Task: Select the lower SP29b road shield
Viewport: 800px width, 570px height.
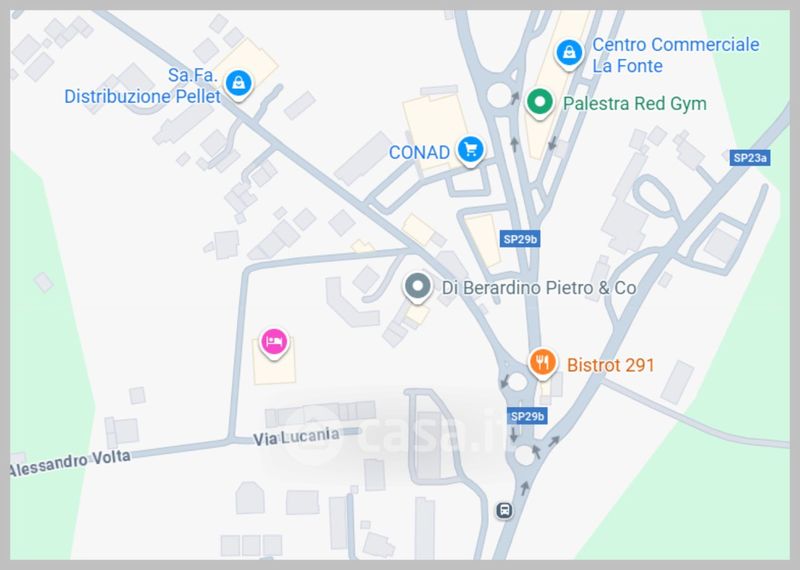Action: tap(527, 416)
